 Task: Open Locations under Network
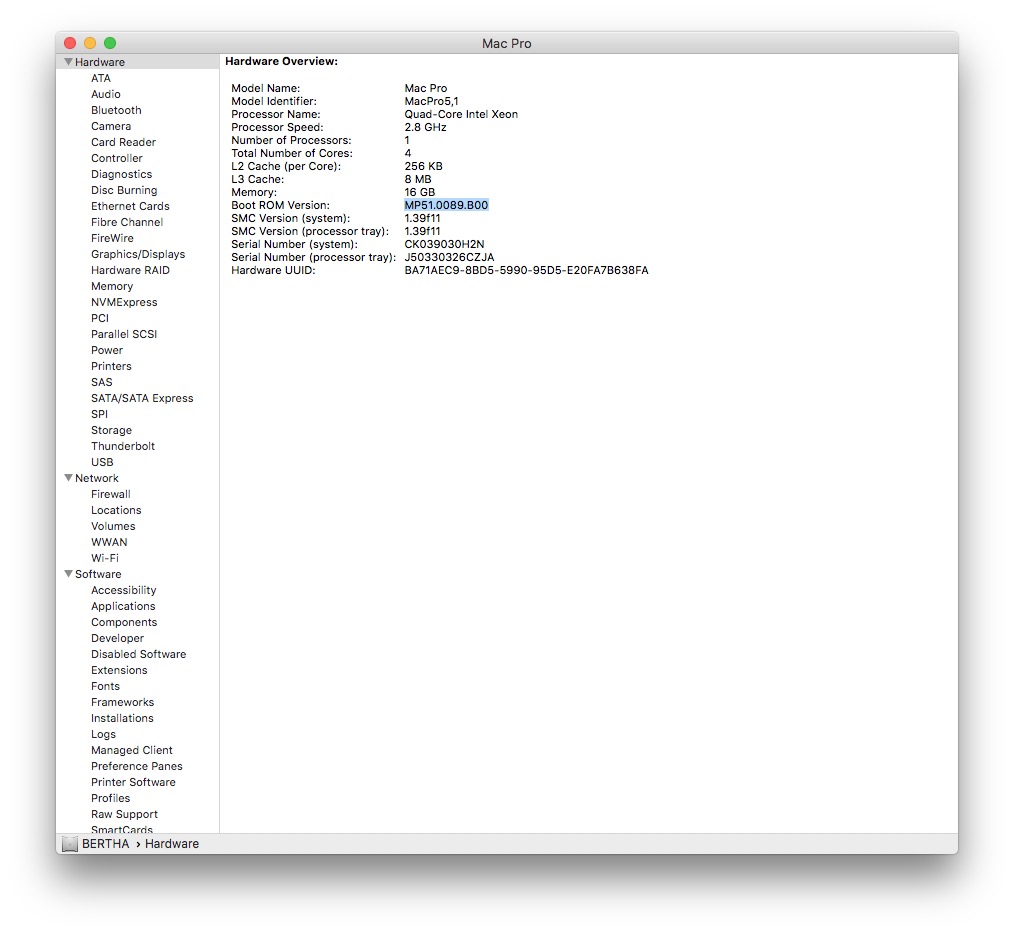tap(116, 510)
